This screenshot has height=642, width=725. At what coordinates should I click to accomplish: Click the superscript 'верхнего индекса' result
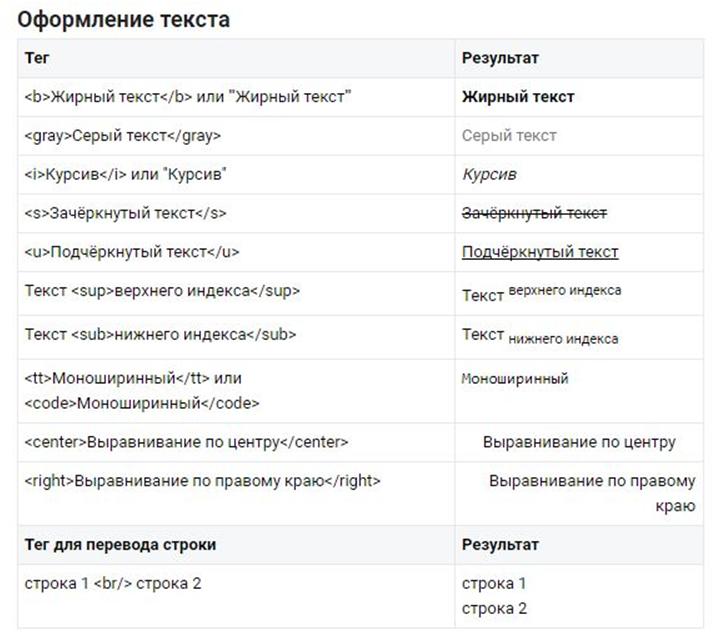point(565,290)
